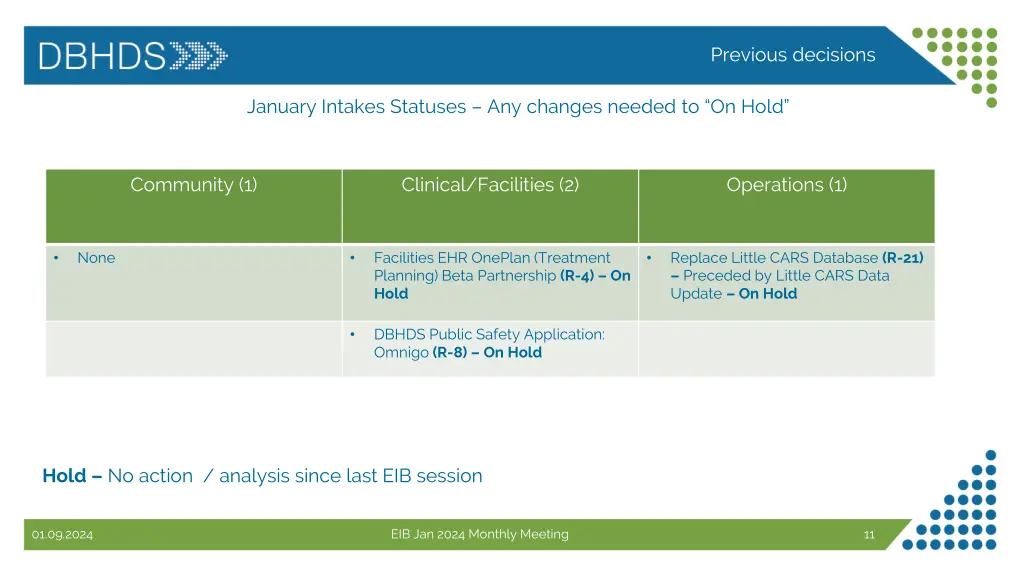
Task: Click the "None" entry under Community
Action: coord(96,258)
